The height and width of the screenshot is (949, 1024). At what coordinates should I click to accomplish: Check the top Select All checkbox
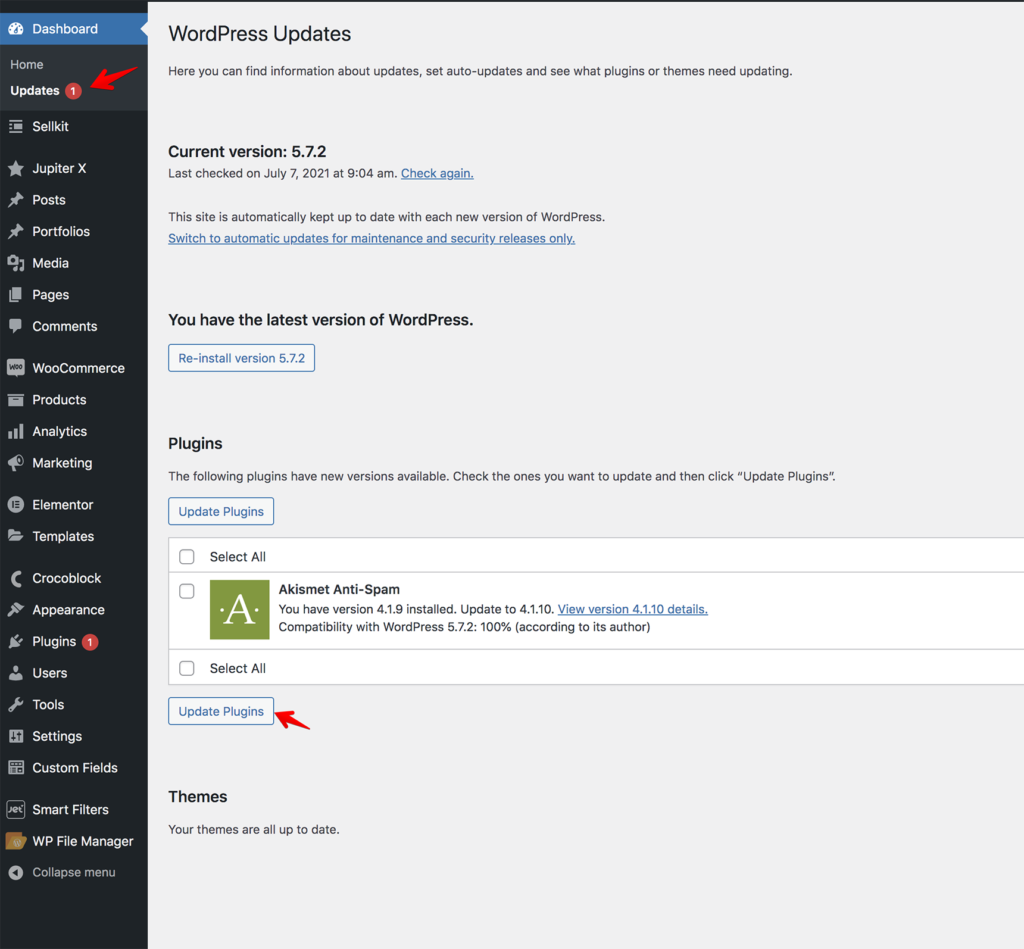tap(187, 557)
